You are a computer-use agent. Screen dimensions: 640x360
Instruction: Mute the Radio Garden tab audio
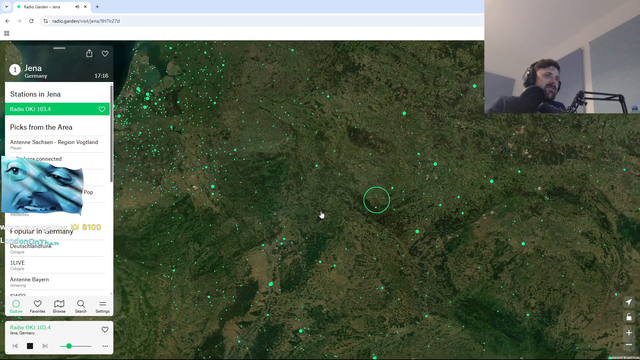click(77, 7)
